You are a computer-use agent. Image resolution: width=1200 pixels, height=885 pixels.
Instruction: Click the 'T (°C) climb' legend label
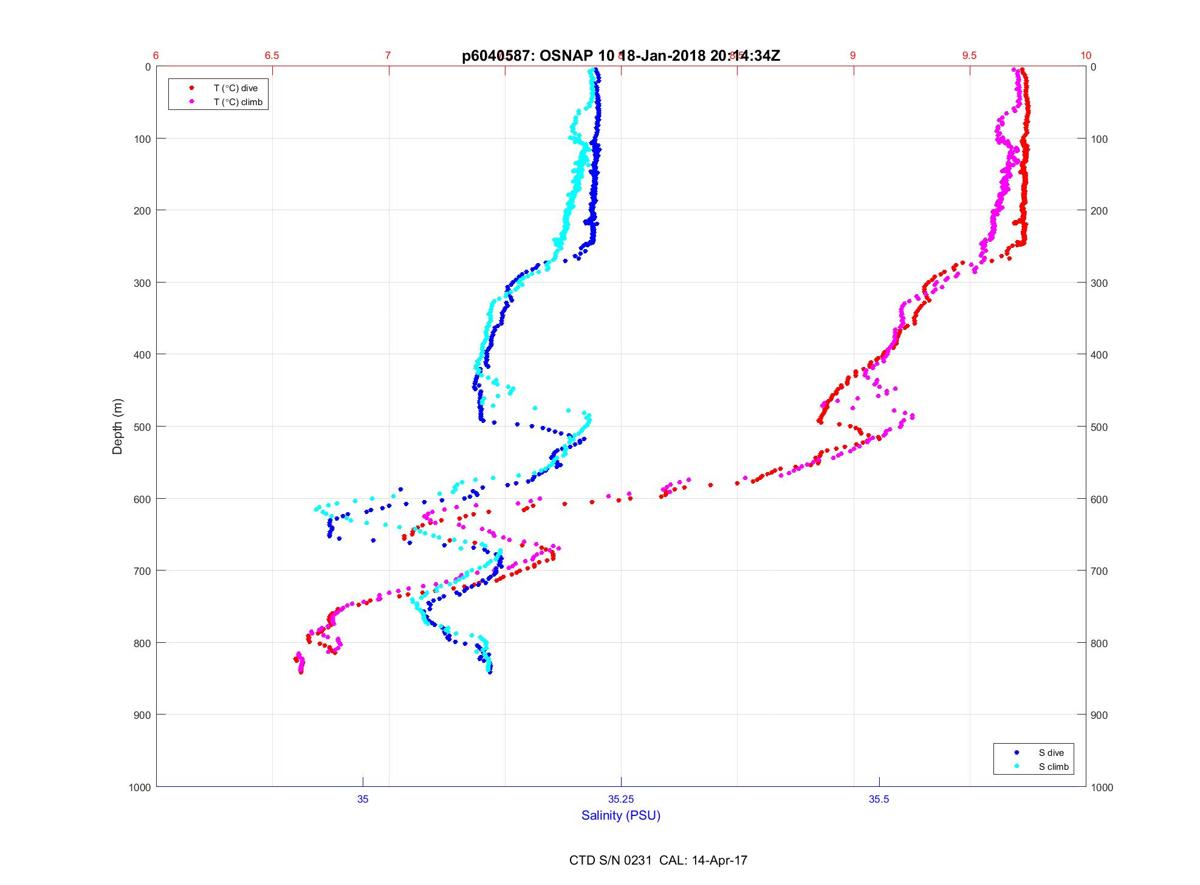pos(238,102)
